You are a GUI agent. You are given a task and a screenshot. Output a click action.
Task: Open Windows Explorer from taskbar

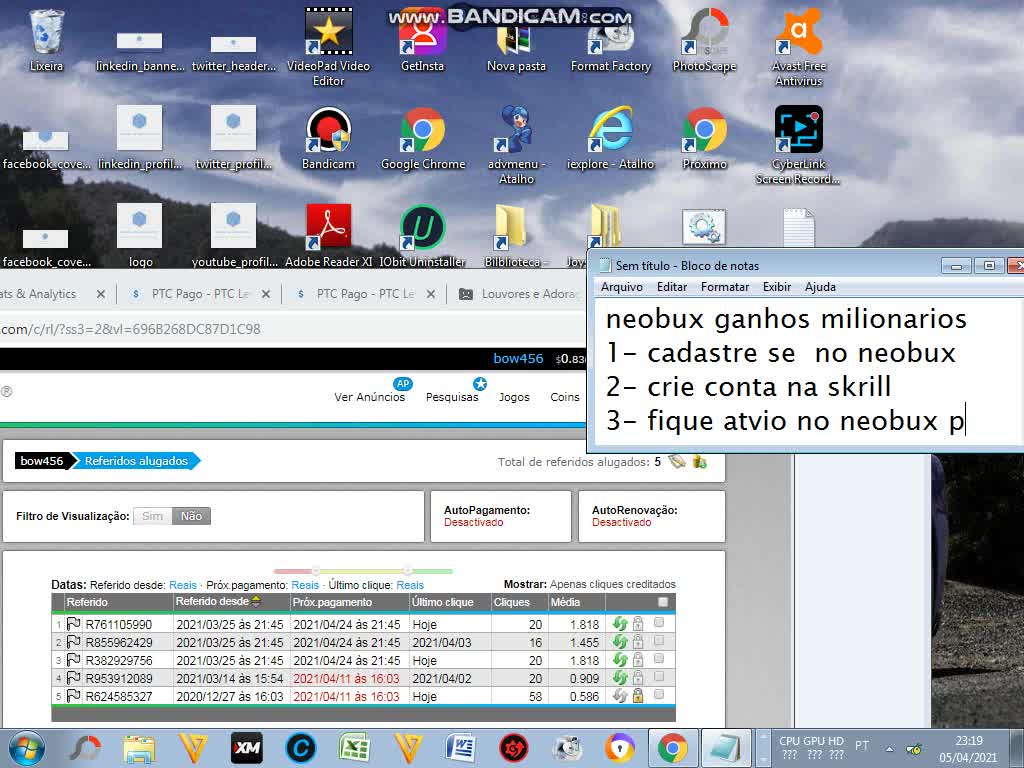point(139,748)
